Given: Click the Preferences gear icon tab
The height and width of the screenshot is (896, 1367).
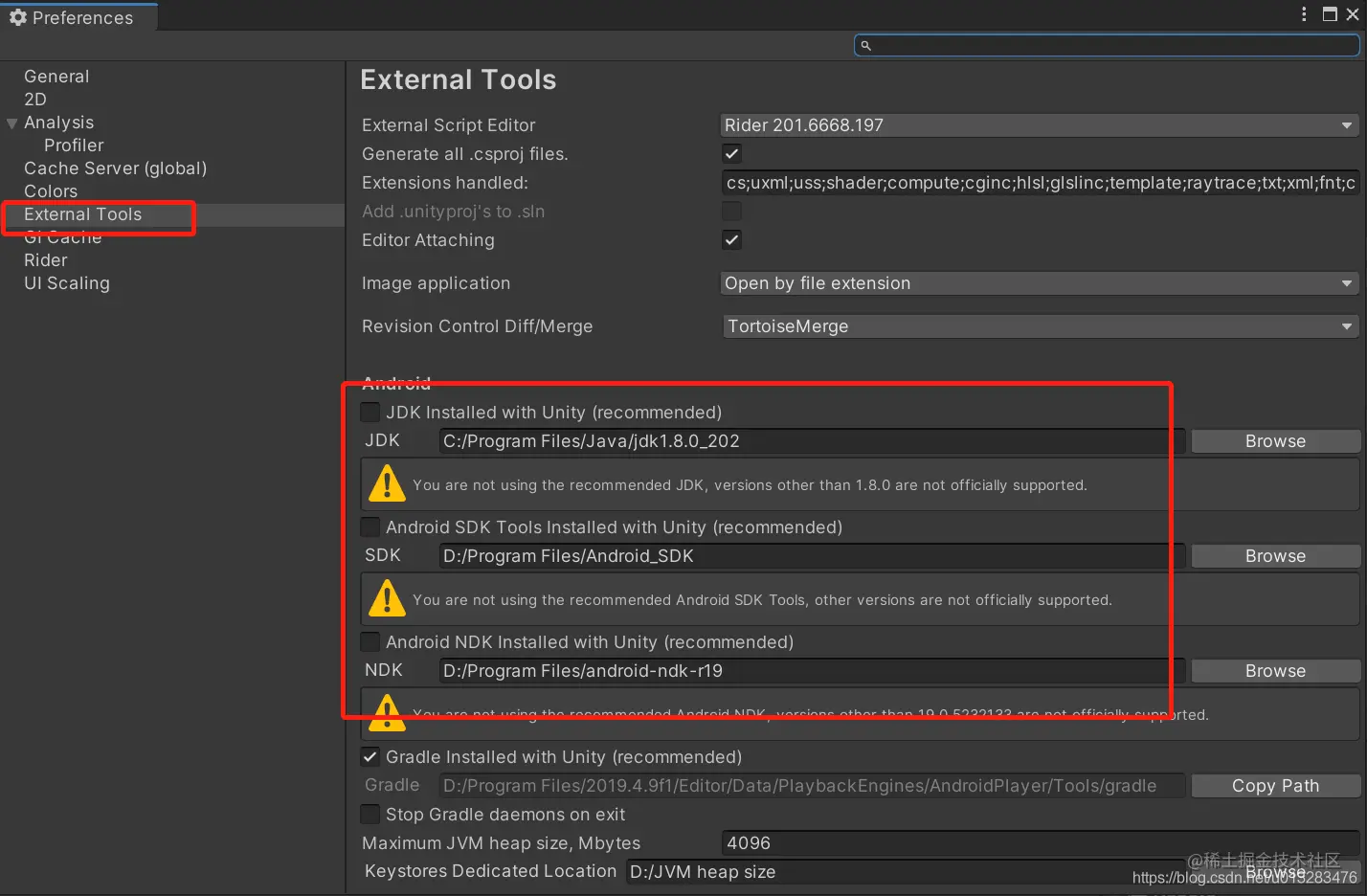Looking at the screenshot, I should [18, 17].
